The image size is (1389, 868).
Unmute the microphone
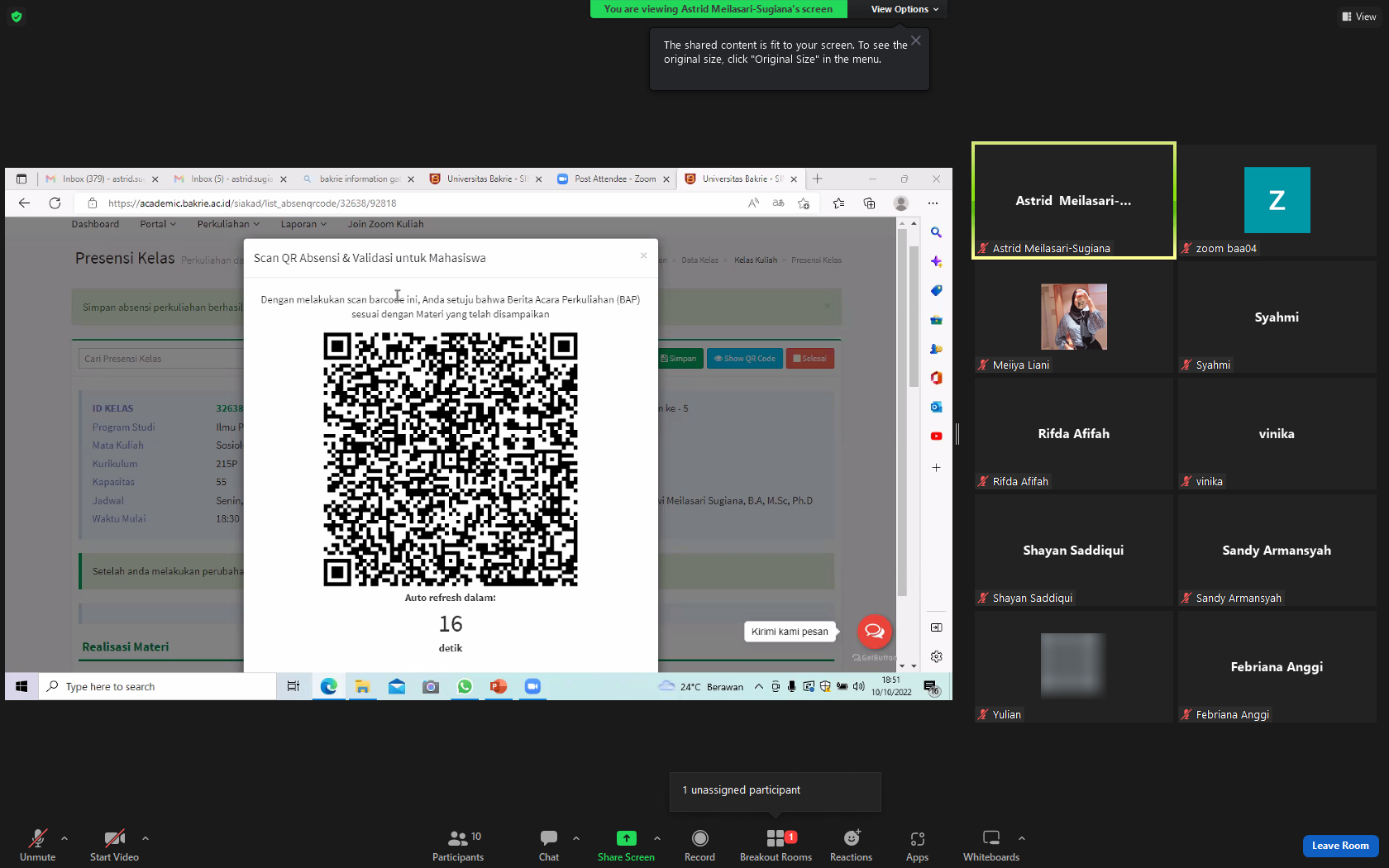point(38,845)
